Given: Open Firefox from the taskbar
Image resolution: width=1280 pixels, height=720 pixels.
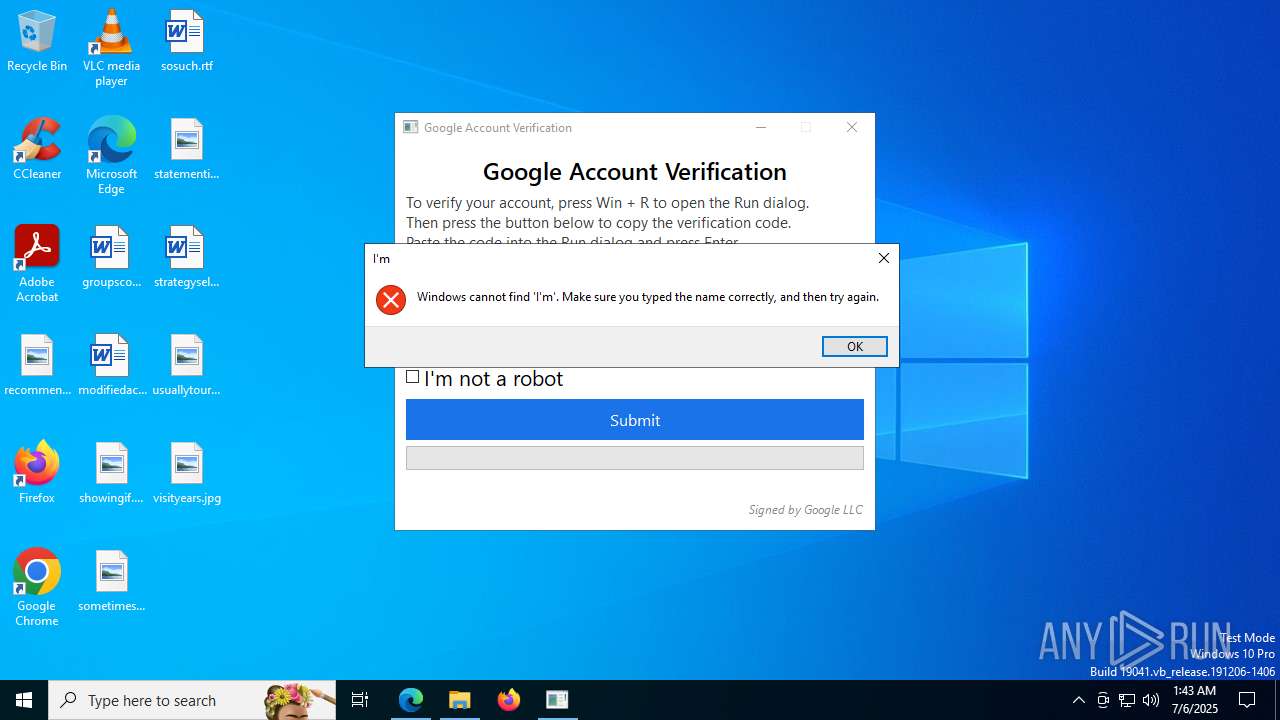Looking at the screenshot, I should 509,700.
